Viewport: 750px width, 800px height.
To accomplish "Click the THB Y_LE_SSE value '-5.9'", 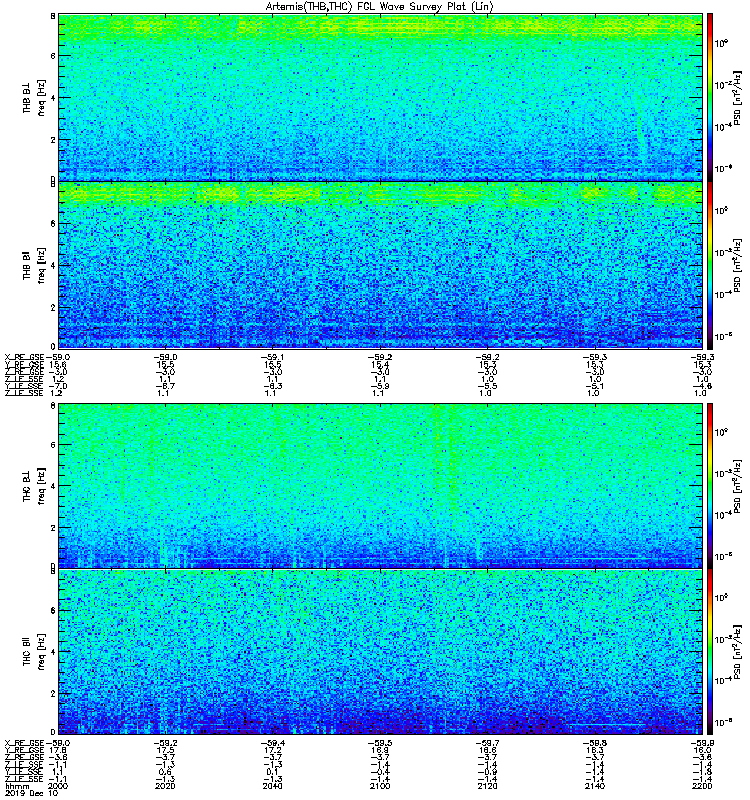I will [x=380, y=386].
